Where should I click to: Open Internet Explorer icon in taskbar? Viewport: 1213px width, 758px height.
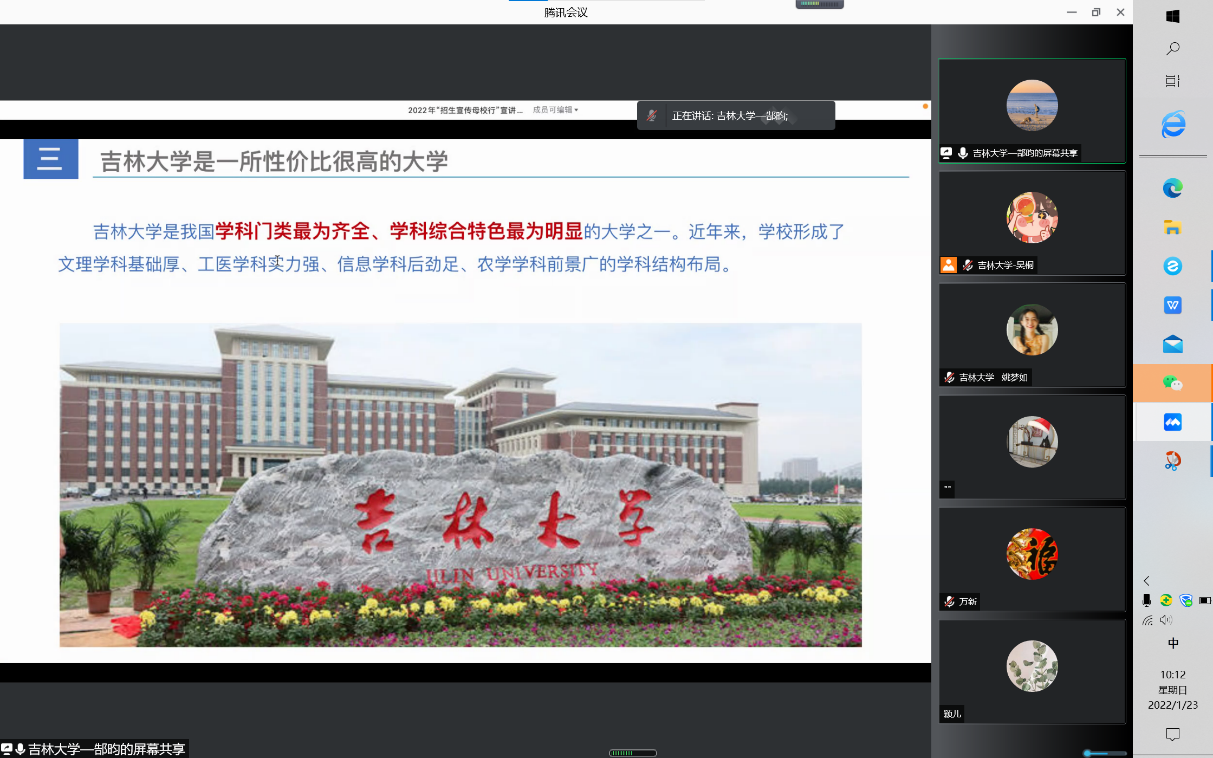pyautogui.click(x=1173, y=125)
